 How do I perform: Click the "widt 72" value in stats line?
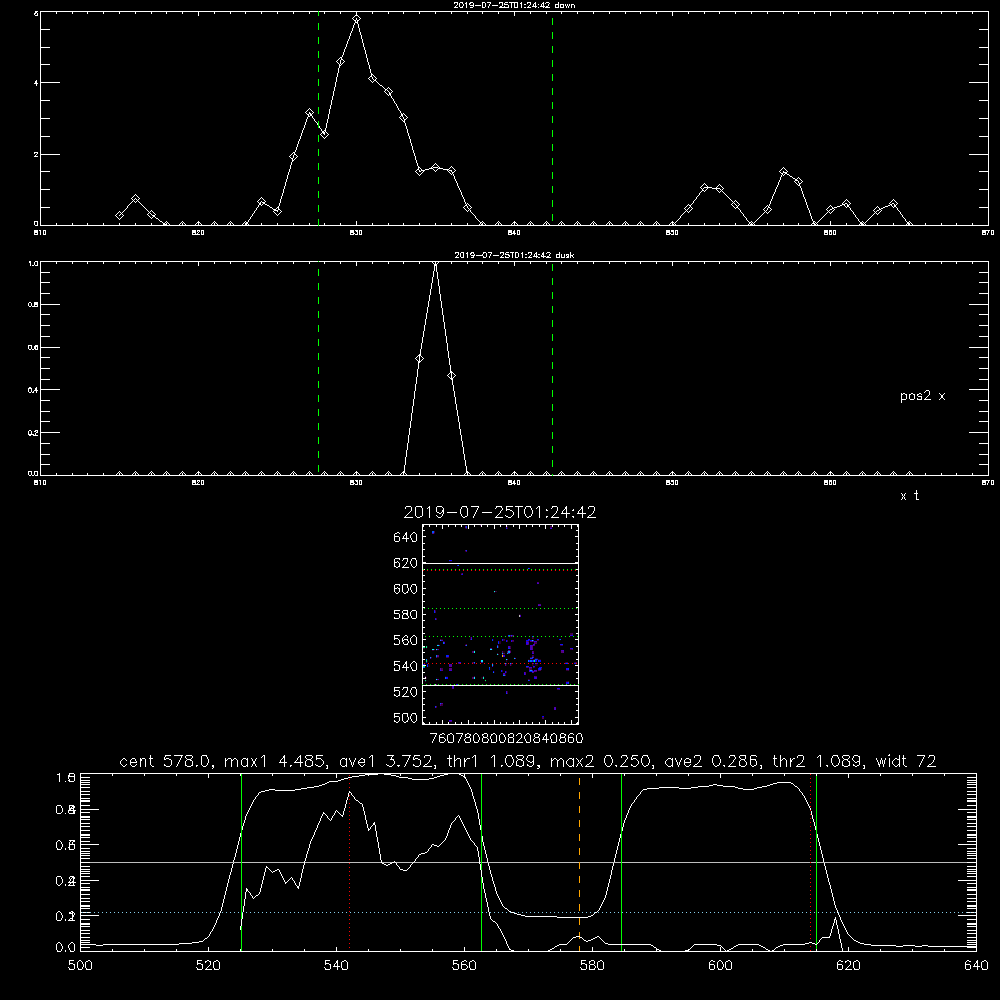(906, 761)
